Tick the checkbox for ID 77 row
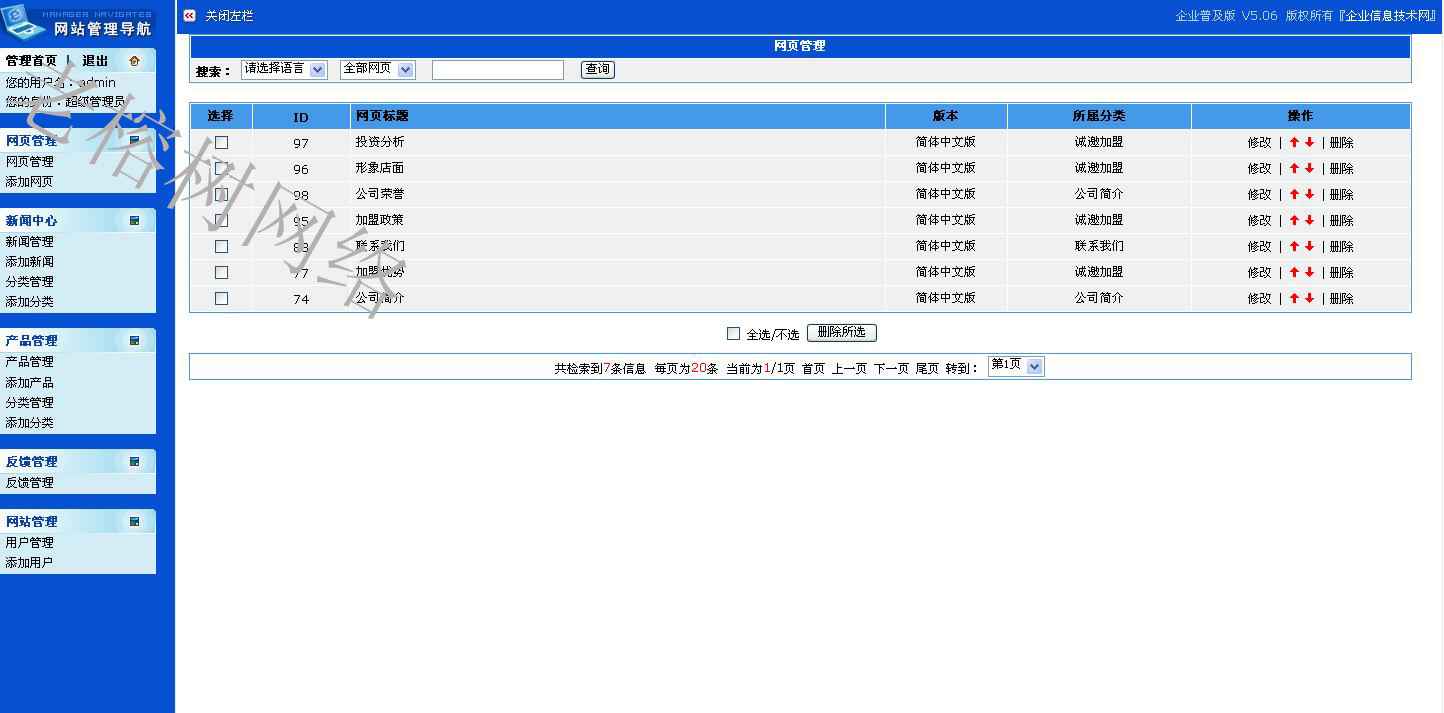This screenshot has width=1444, height=713. [221, 272]
